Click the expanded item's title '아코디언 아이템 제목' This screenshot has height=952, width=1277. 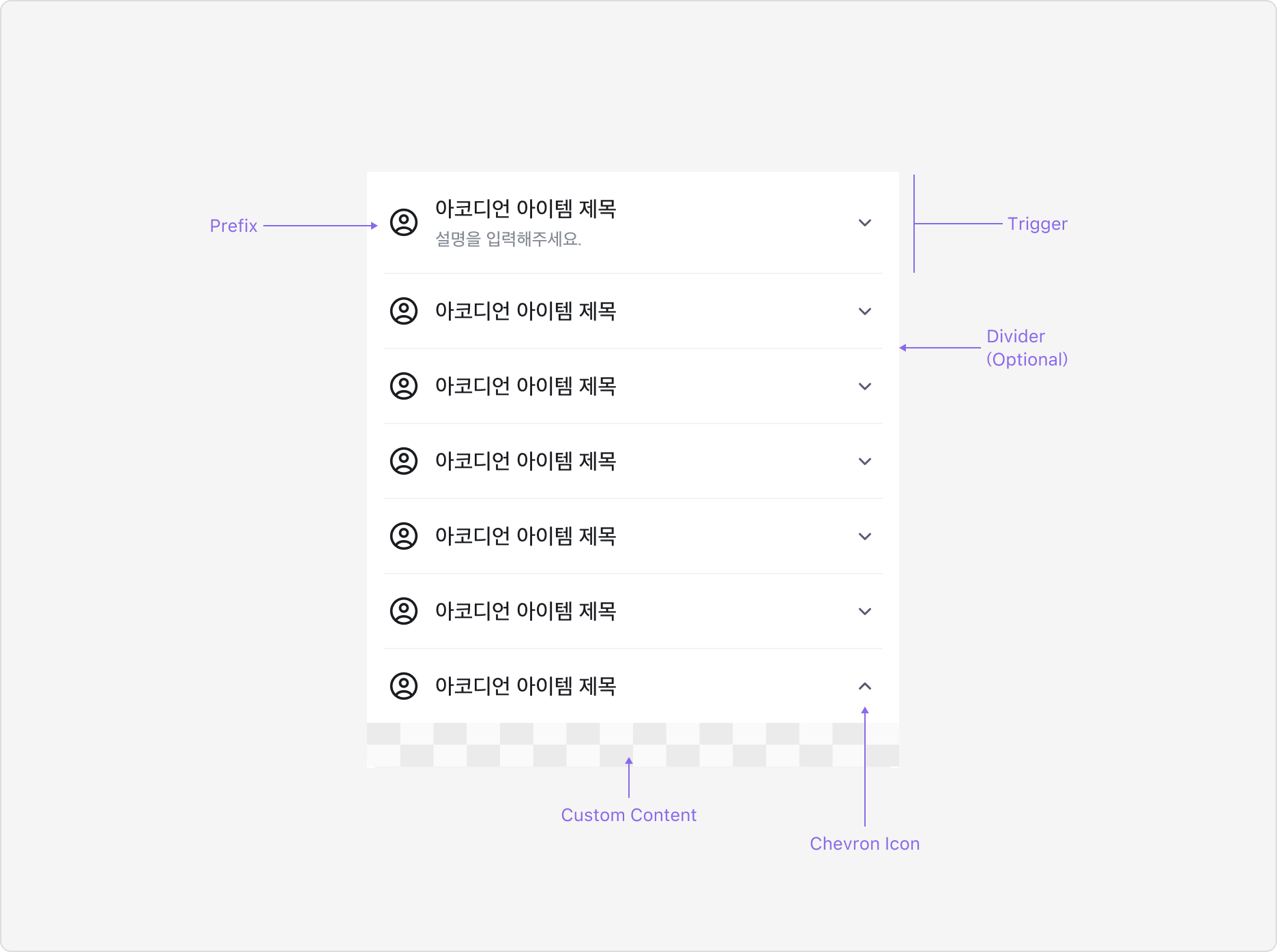pyautogui.click(x=526, y=686)
